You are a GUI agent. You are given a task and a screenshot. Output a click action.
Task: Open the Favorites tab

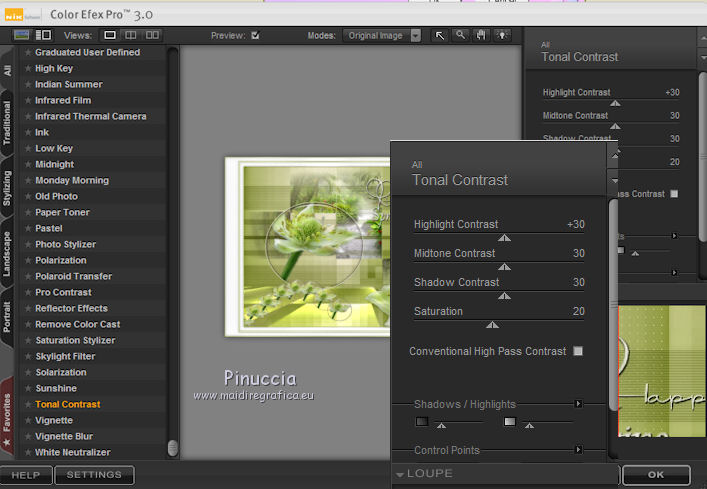(x=7, y=418)
